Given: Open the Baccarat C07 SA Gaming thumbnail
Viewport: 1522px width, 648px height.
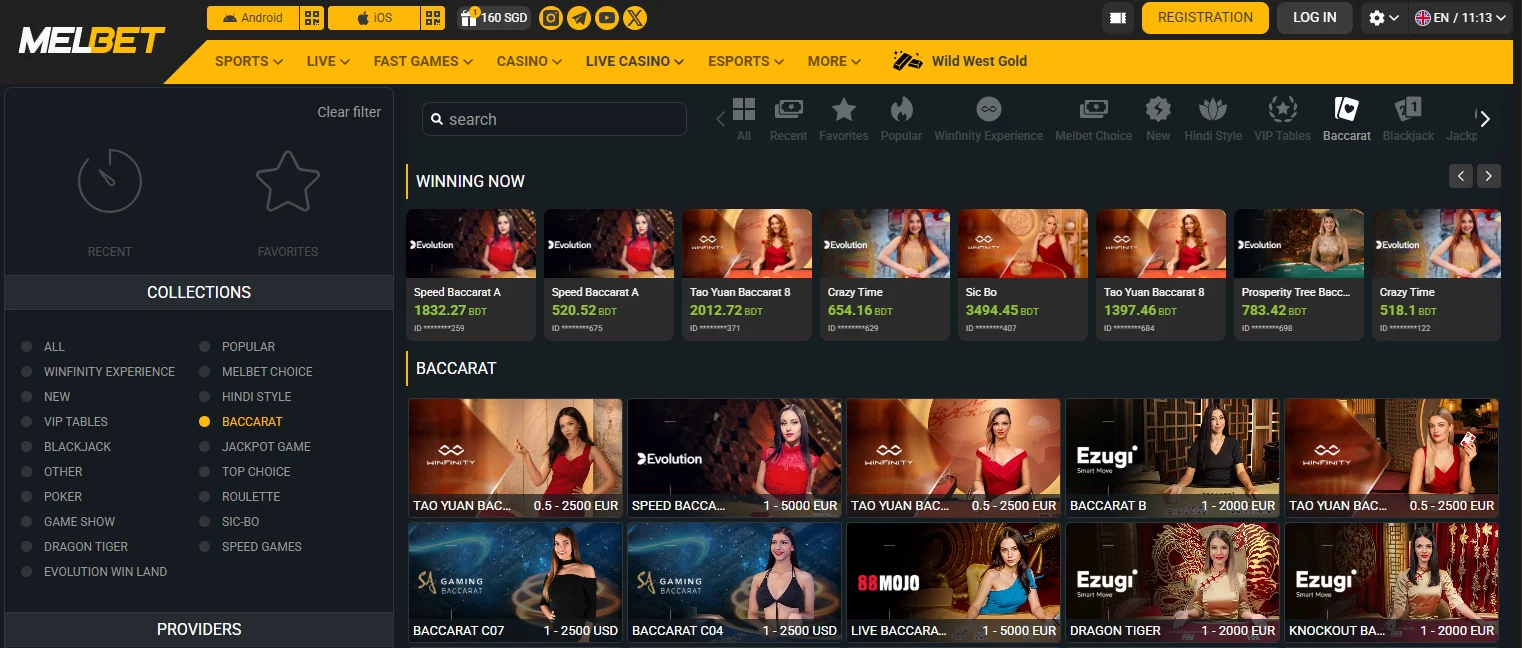Looking at the screenshot, I should click(x=515, y=582).
